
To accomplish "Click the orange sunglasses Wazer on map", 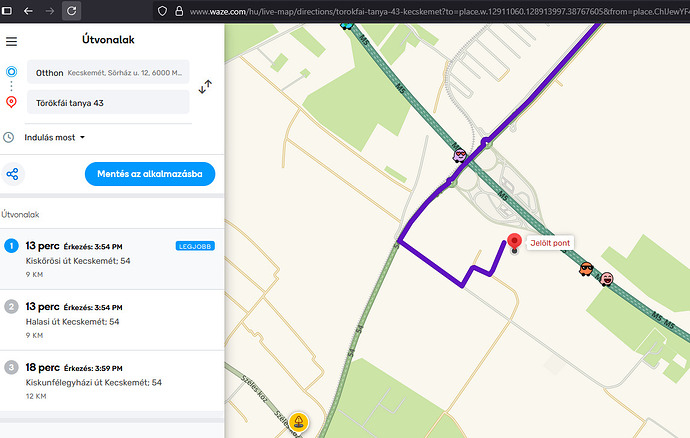I will coord(586,268).
